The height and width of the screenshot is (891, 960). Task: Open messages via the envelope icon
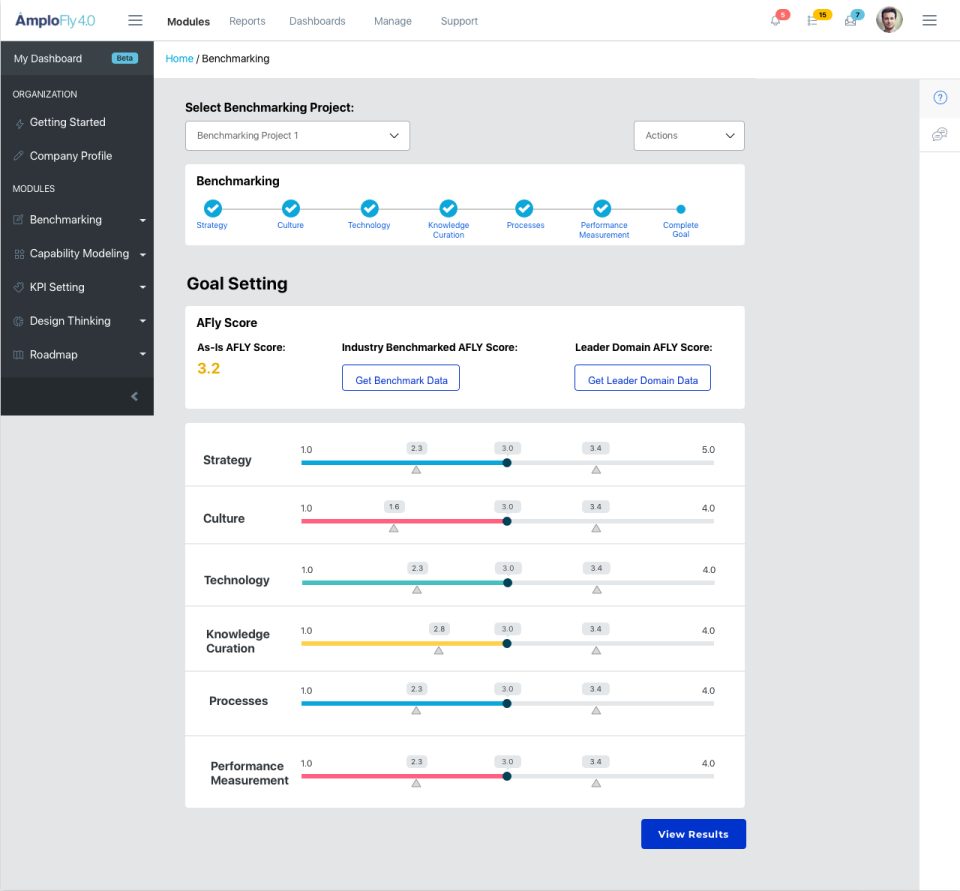click(852, 21)
